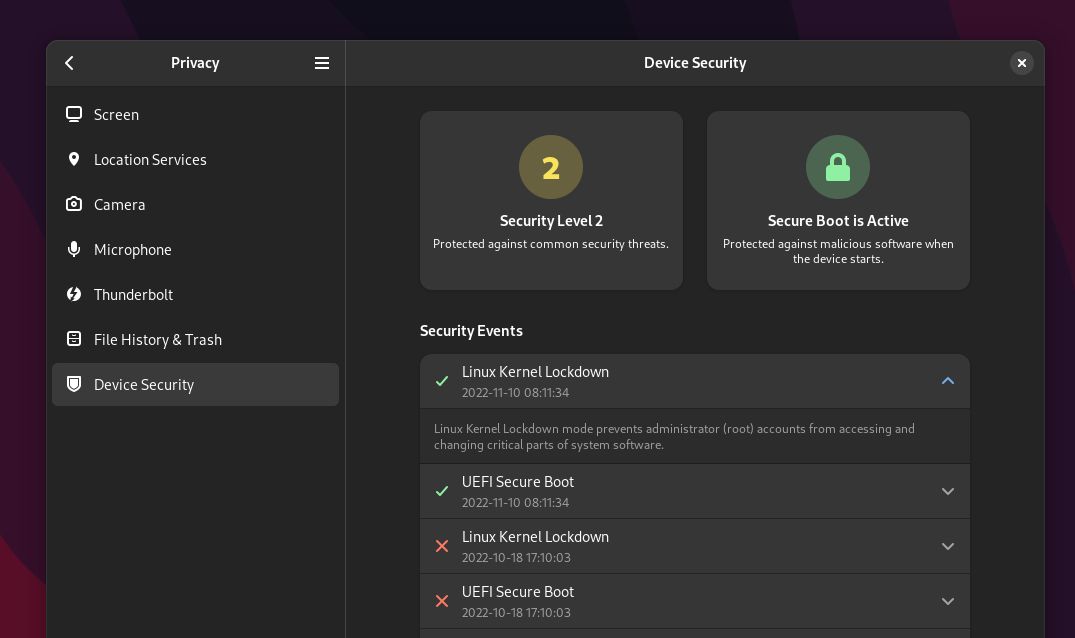Expand the failed Linux Kernel Lockdown event
Image resolution: width=1075 pixels, height=638 pixels.
point(947,546)
